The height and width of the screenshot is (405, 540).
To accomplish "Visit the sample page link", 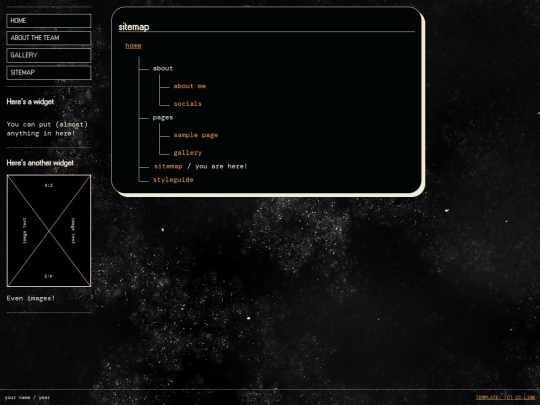I will [196, 135].
